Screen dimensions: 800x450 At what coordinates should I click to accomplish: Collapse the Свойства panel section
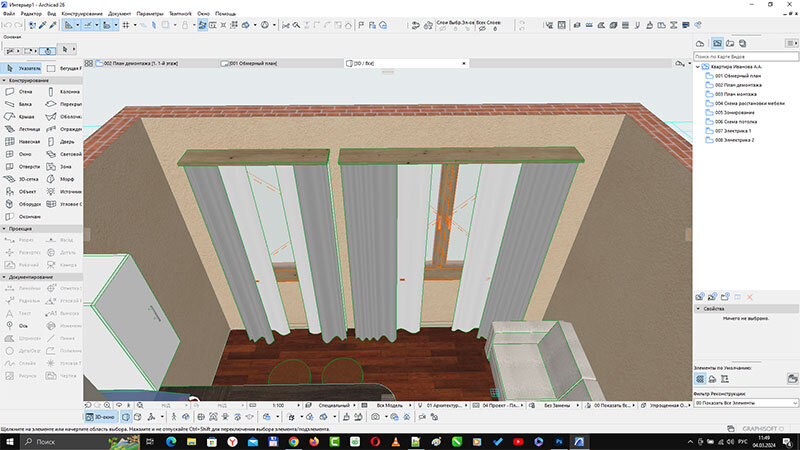698,309
